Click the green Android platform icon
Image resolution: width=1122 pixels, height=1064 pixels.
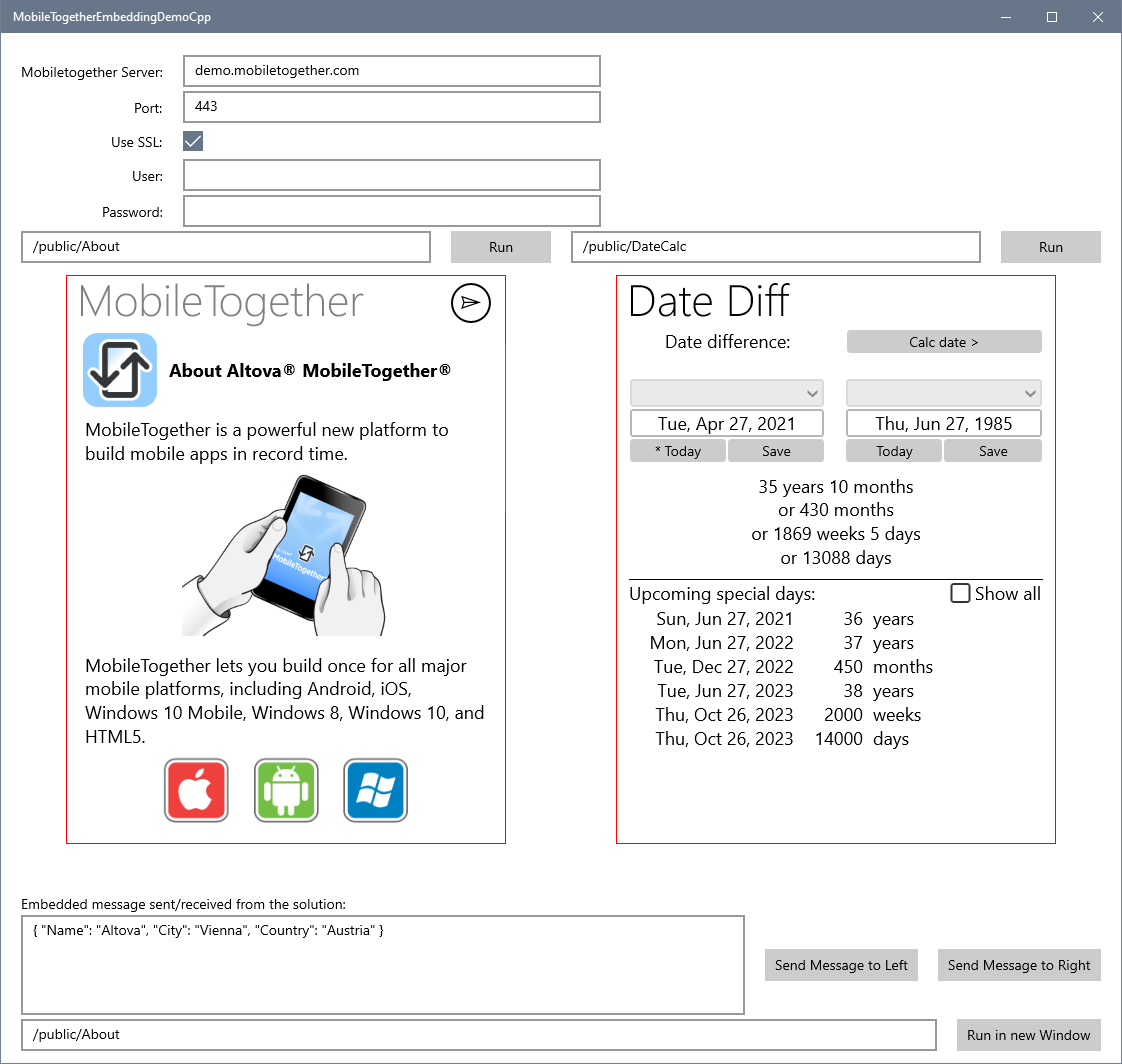click(x=286, y=790)
